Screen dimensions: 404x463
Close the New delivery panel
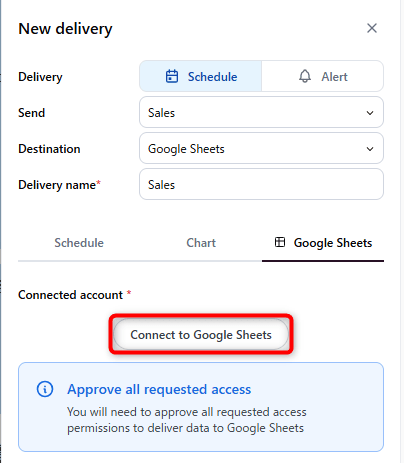pyautogui.click(x=372, y=28)
